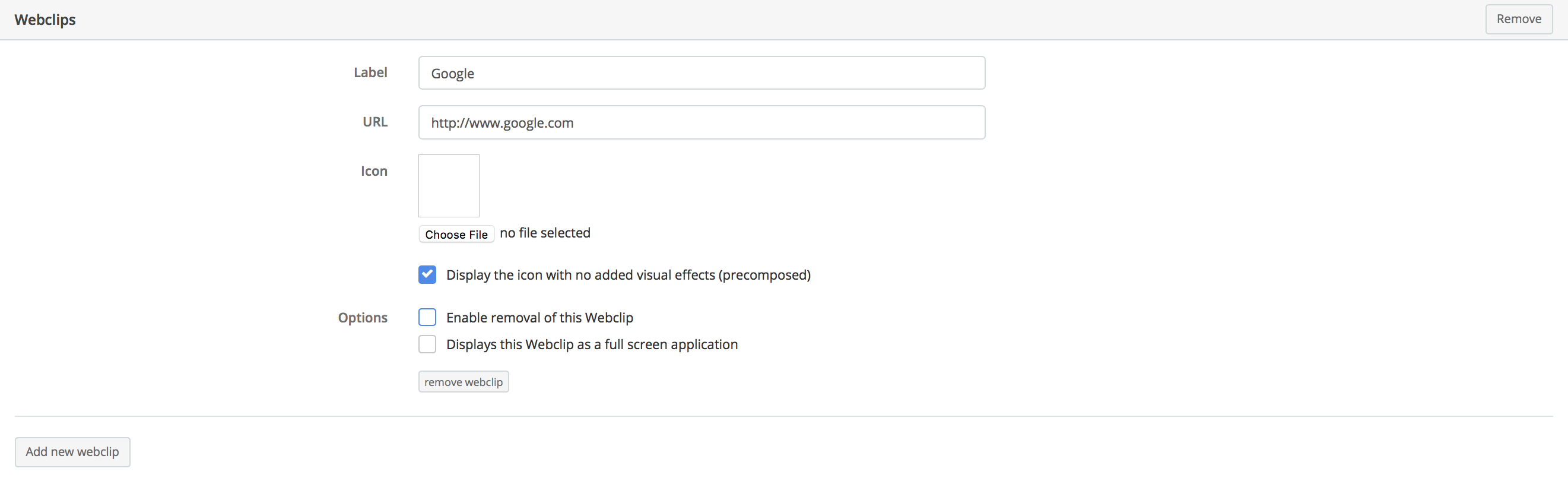Click the "Options" caption

[363, 318]
